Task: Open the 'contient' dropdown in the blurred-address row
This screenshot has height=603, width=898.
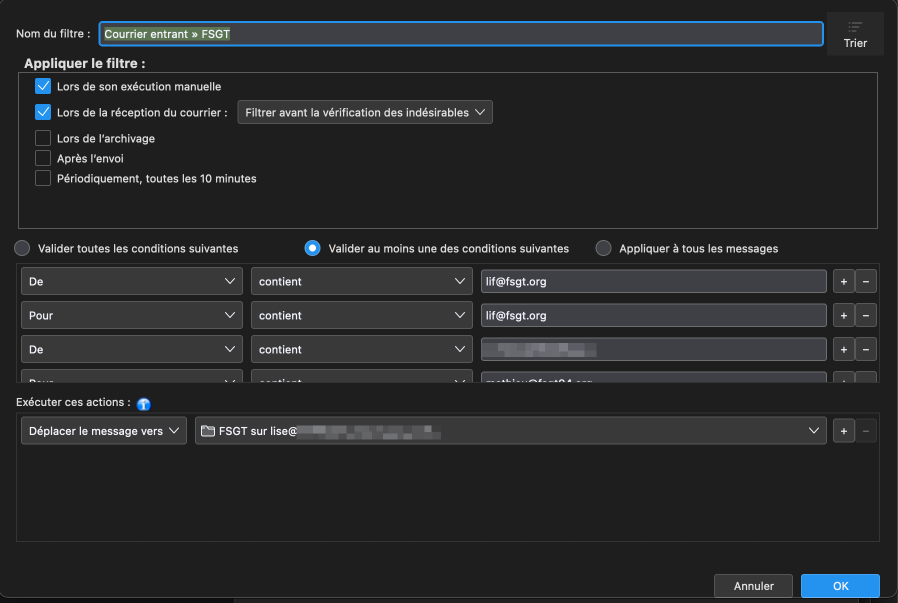Action: click(x=361, y=349)
